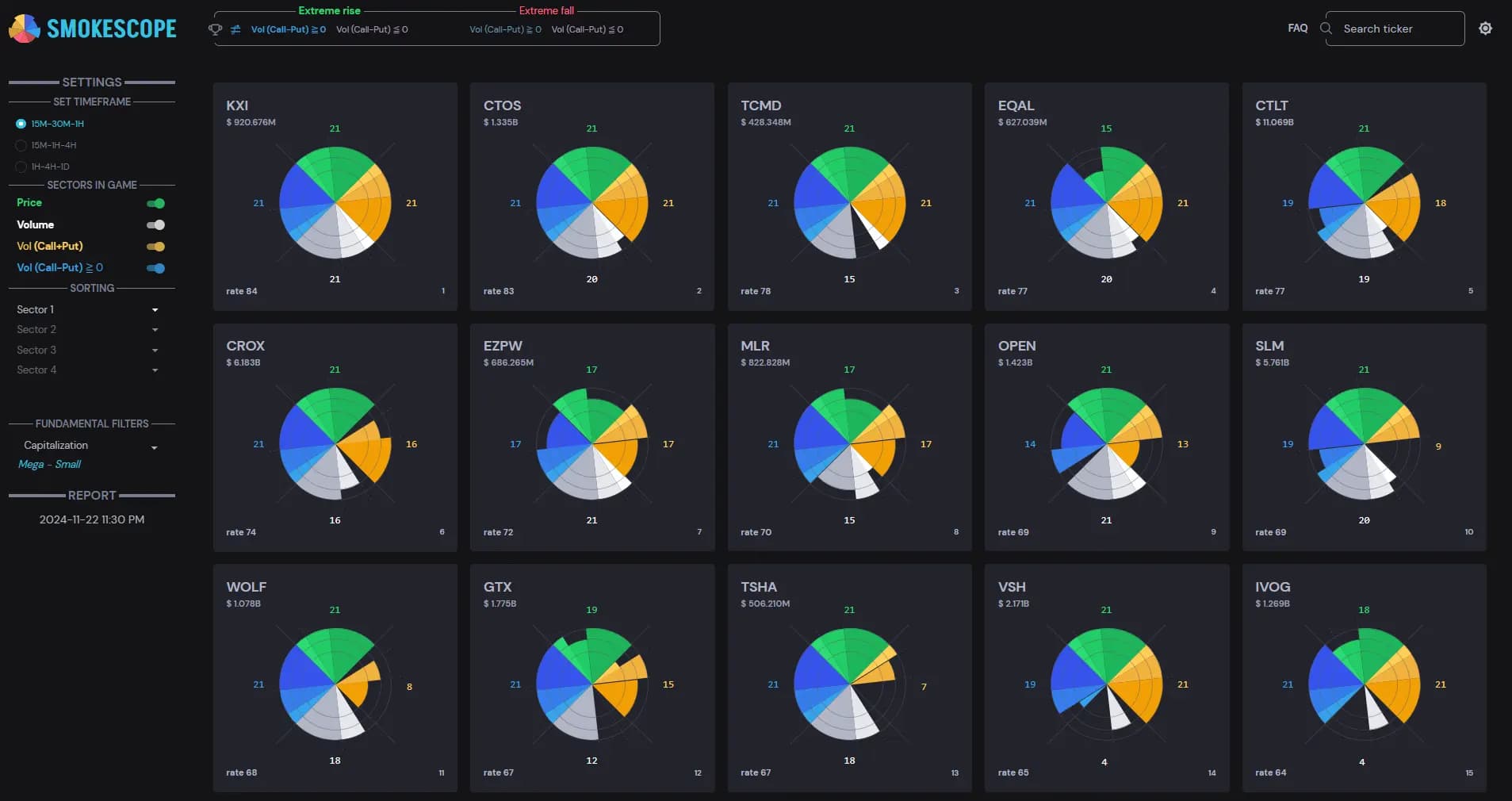Screen dimensions: 1512x801
Task: Open the OPEN radial chart
Action: pyautogui.click(x=1106, y=444)
